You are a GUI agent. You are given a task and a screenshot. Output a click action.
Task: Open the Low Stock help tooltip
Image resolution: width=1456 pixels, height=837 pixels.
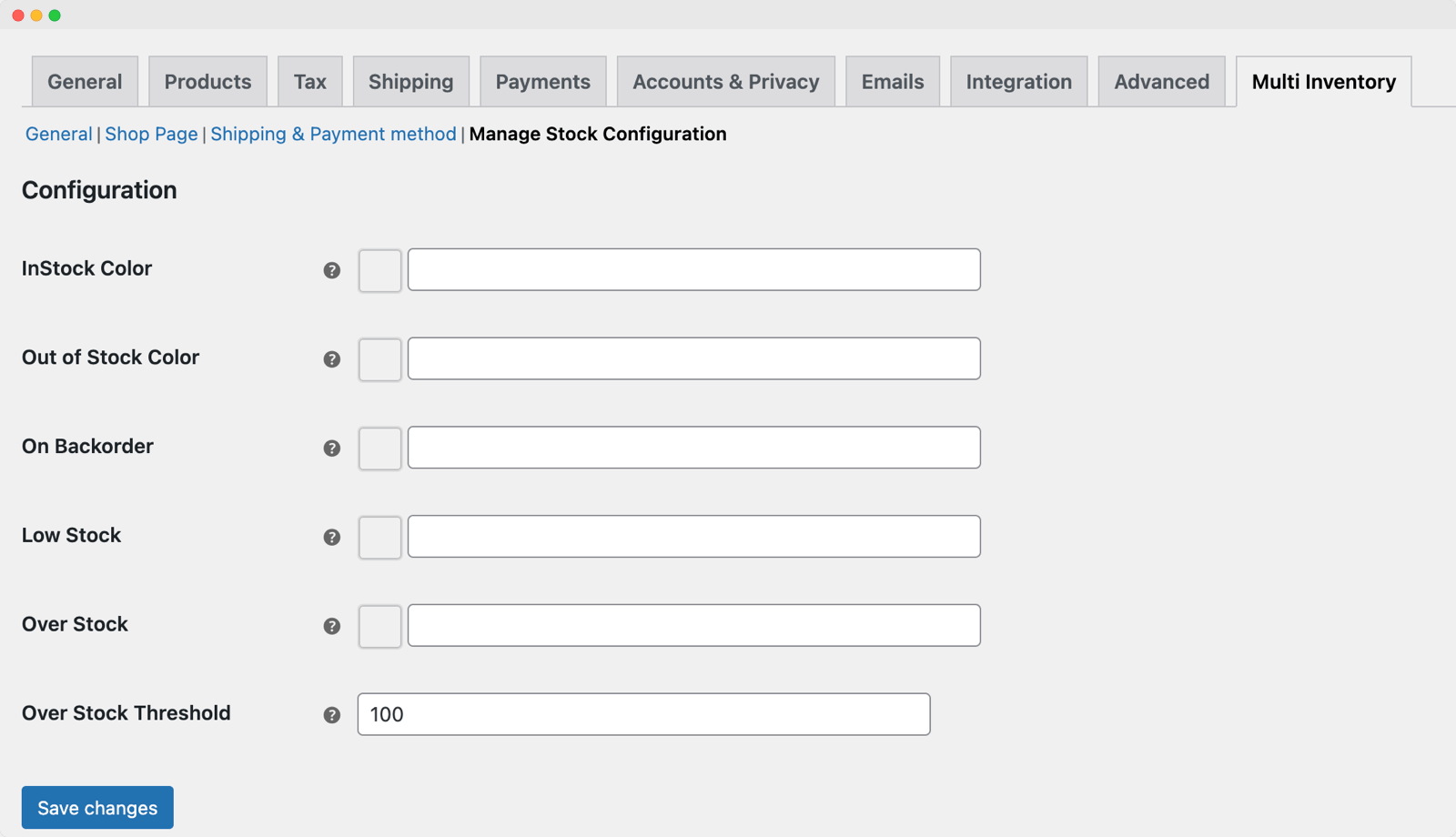point(332,538)
